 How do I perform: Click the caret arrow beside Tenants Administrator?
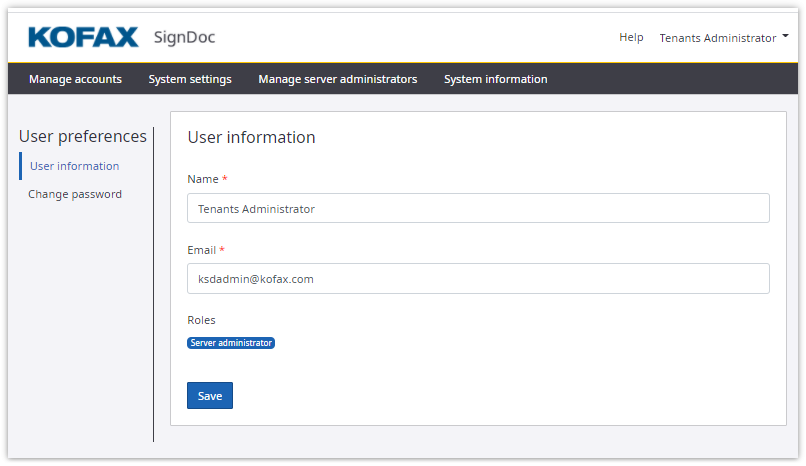(785, 37)
